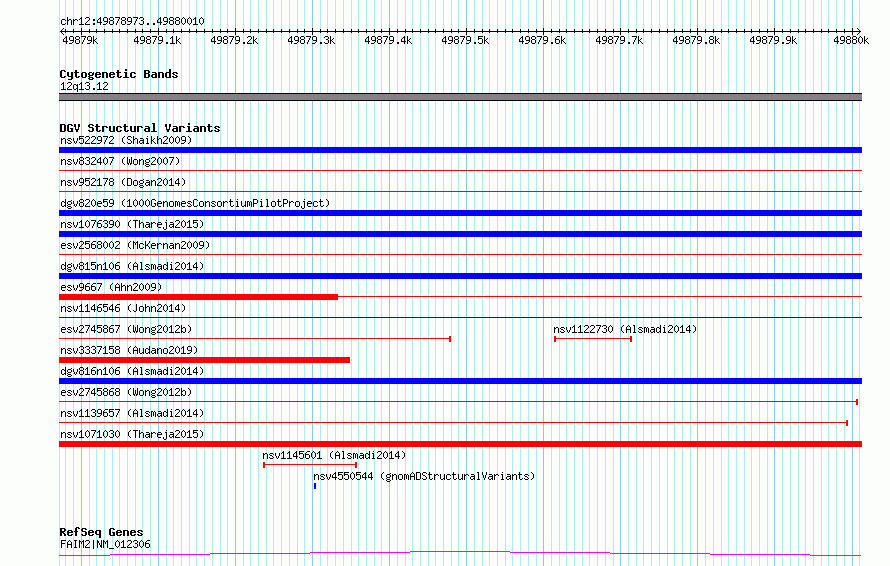Viewport: 890px width, 566px height.
Task: Click the 49880k ruler label
Action: 851,40
